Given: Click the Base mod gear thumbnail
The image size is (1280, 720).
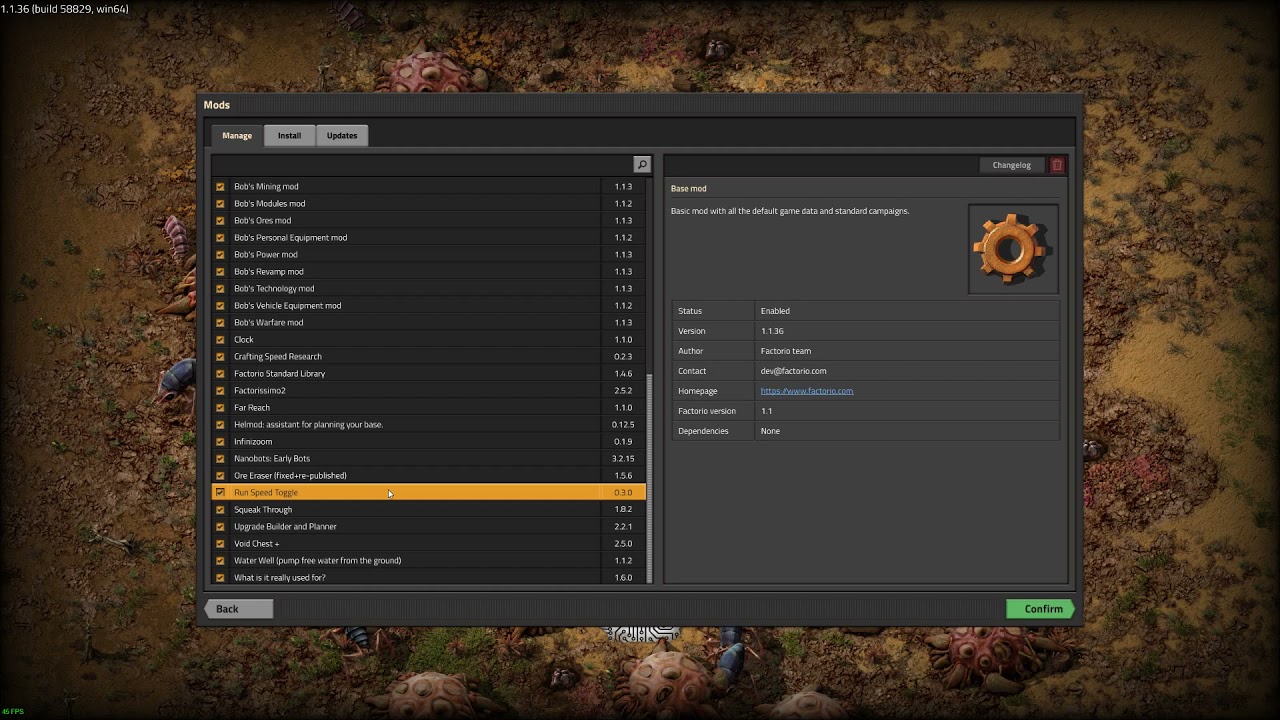Looking at the screenshot, I should click(1013, 249).
